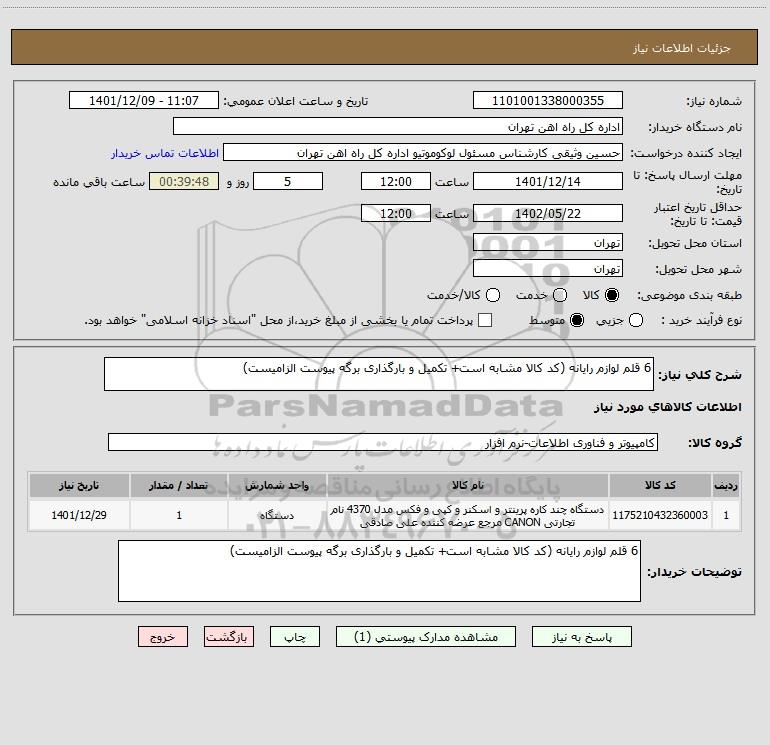Select the خدمت radio button

(560, 295)
